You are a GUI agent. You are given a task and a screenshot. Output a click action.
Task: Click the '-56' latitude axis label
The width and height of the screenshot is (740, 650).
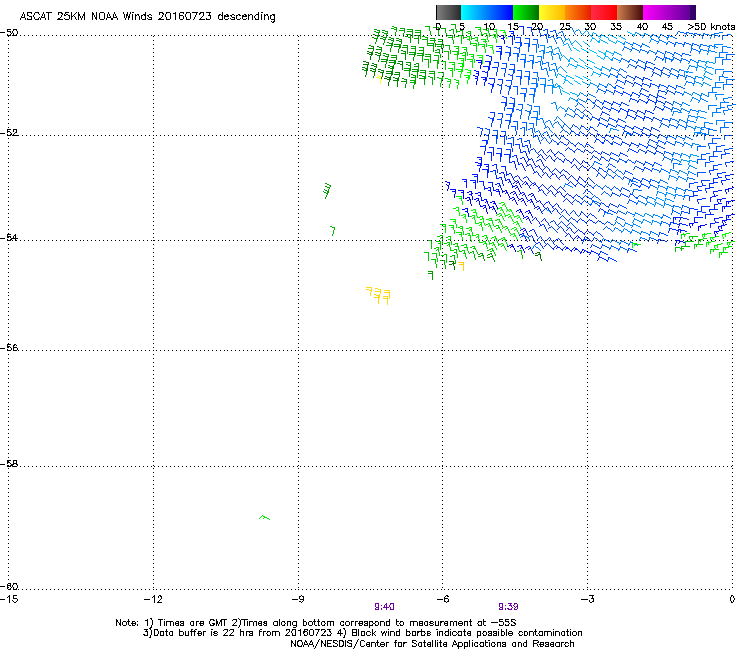[9, 348]
